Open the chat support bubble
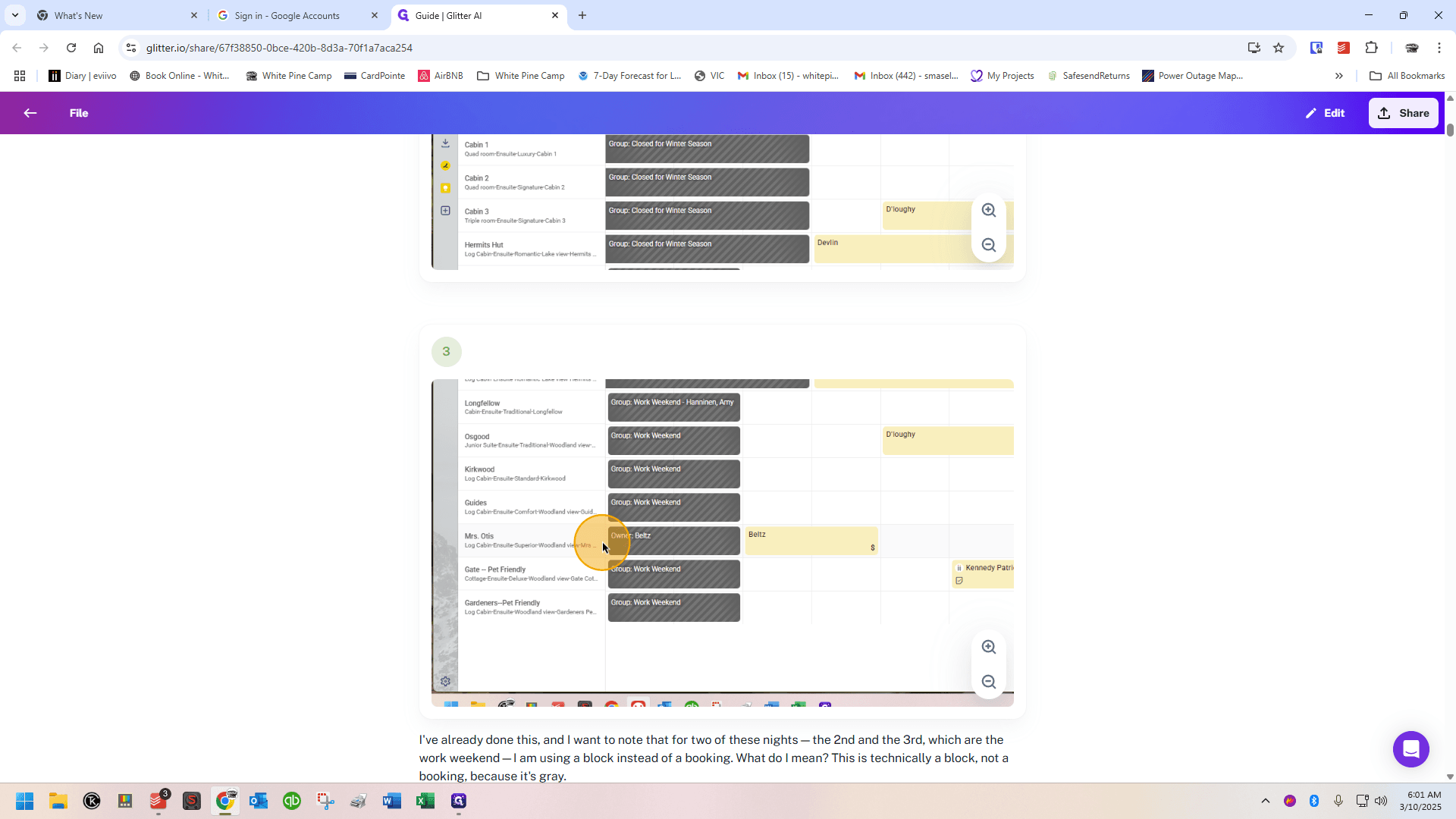Viewport: 1456px width, 819px height. 1410,749
